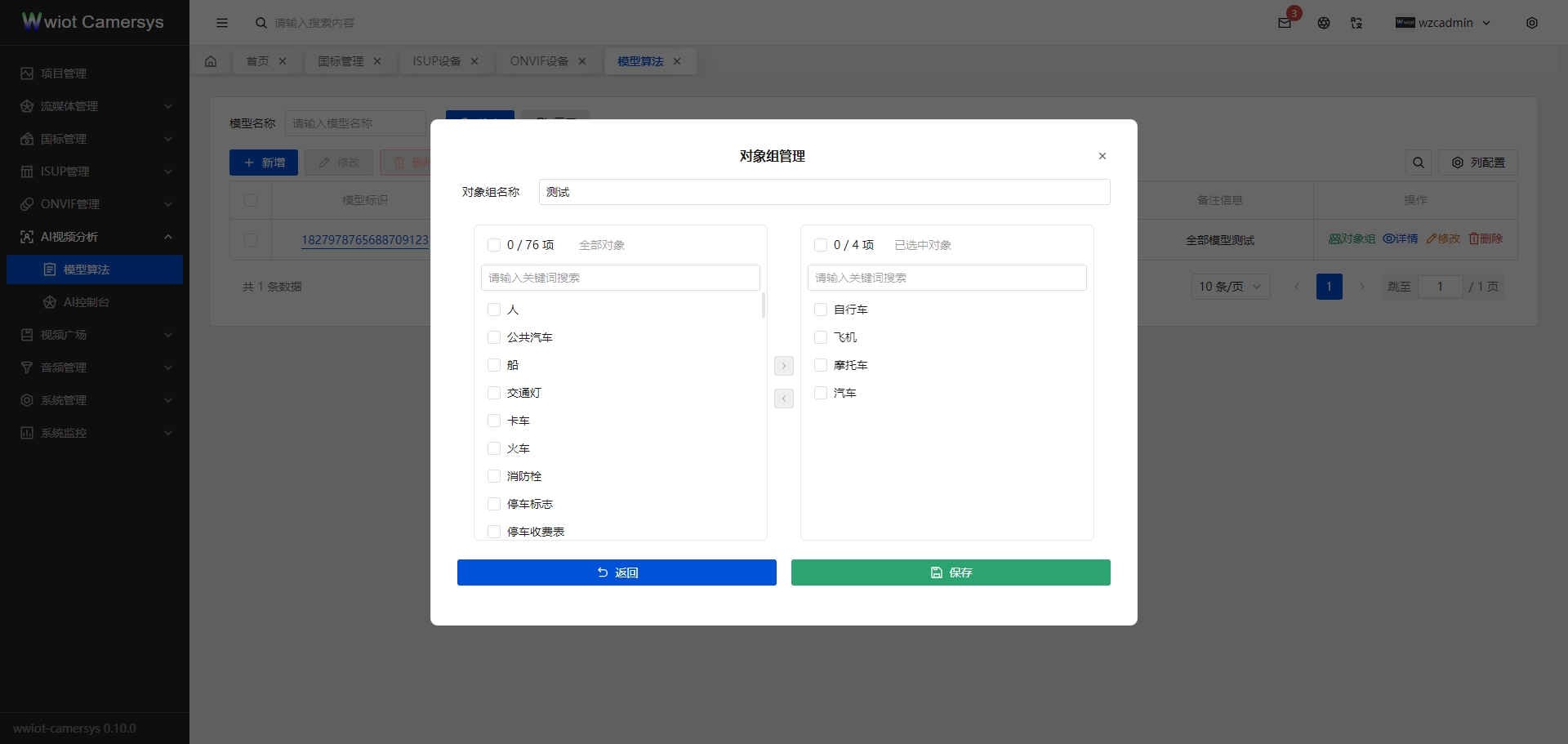Image resolution: width=1568 pixels, height=744 pixels.
Task: Select all via the 0/76 项 checkbox
Action: coord(494,244)
